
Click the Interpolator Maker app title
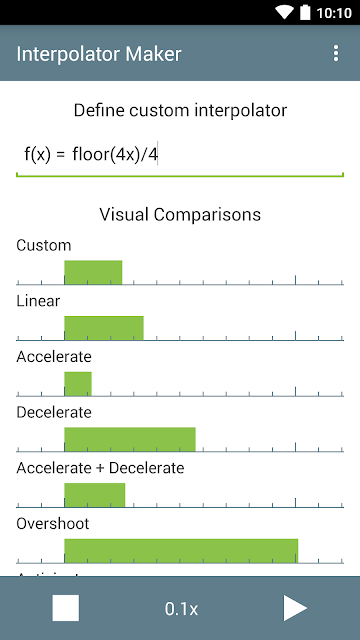tap(99, 54)
